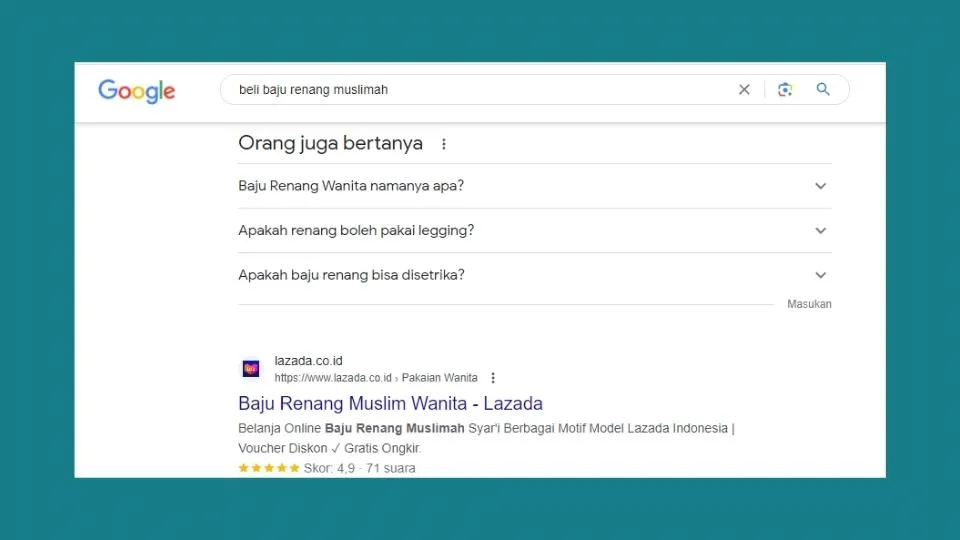Click question text Apakah baju renang bisa disetrika?

351,275
